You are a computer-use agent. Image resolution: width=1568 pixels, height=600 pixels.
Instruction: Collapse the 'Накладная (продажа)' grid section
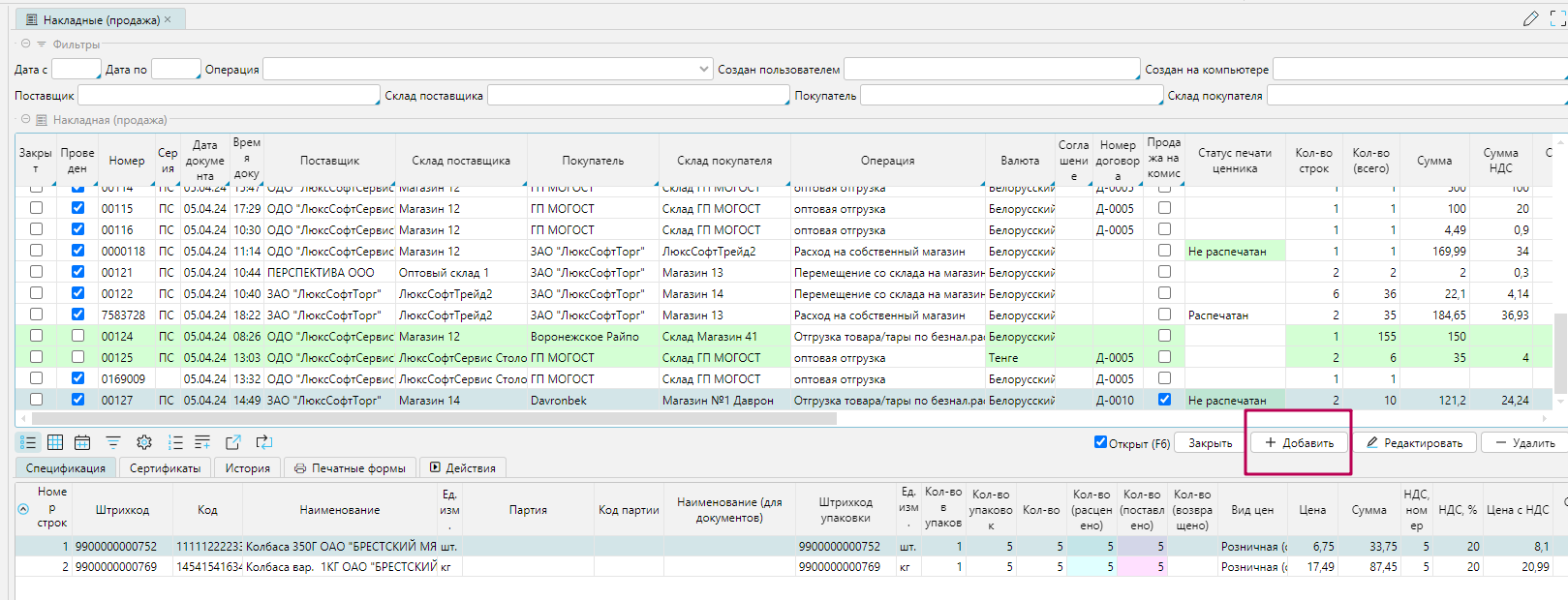coord(26,120)
